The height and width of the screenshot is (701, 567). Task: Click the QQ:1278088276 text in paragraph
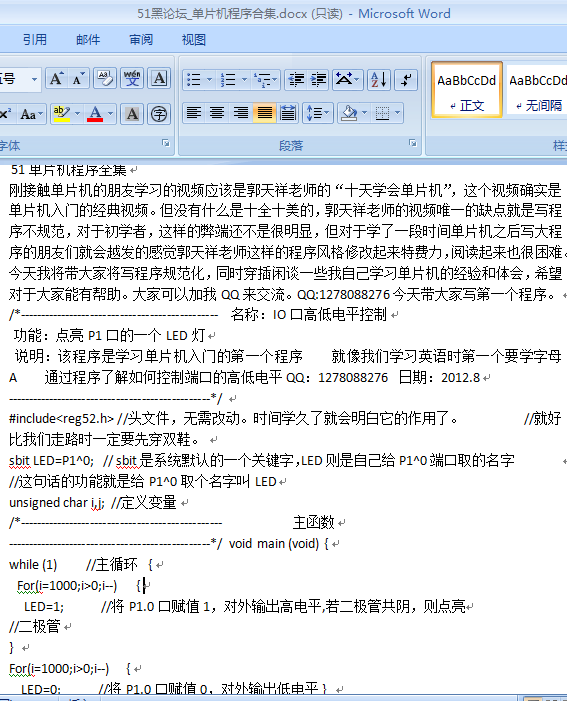(x=344, y=295)
